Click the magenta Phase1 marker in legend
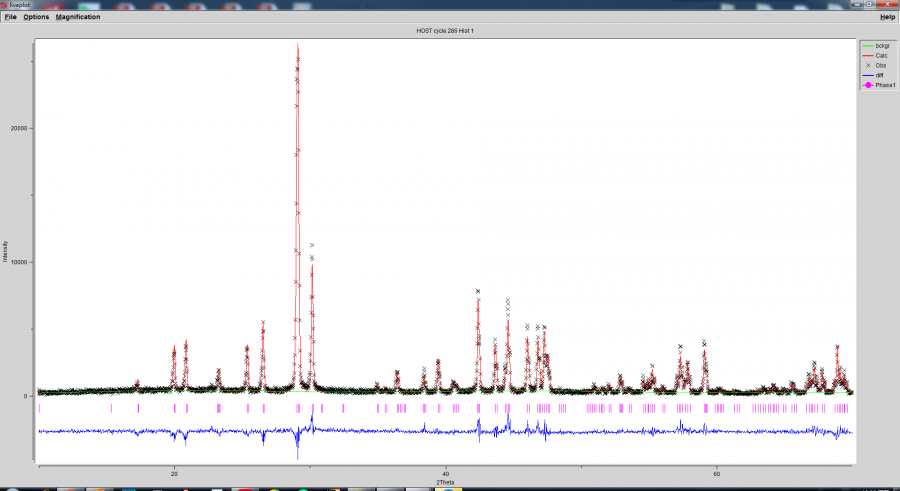This screenshot has width=900, height=491. (x=867, y=85)
